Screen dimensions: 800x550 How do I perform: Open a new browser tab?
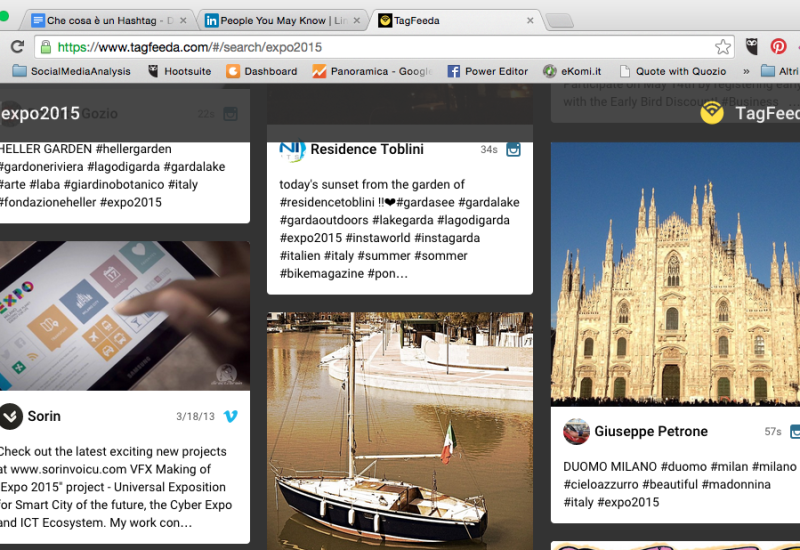(x=559, y=21)
